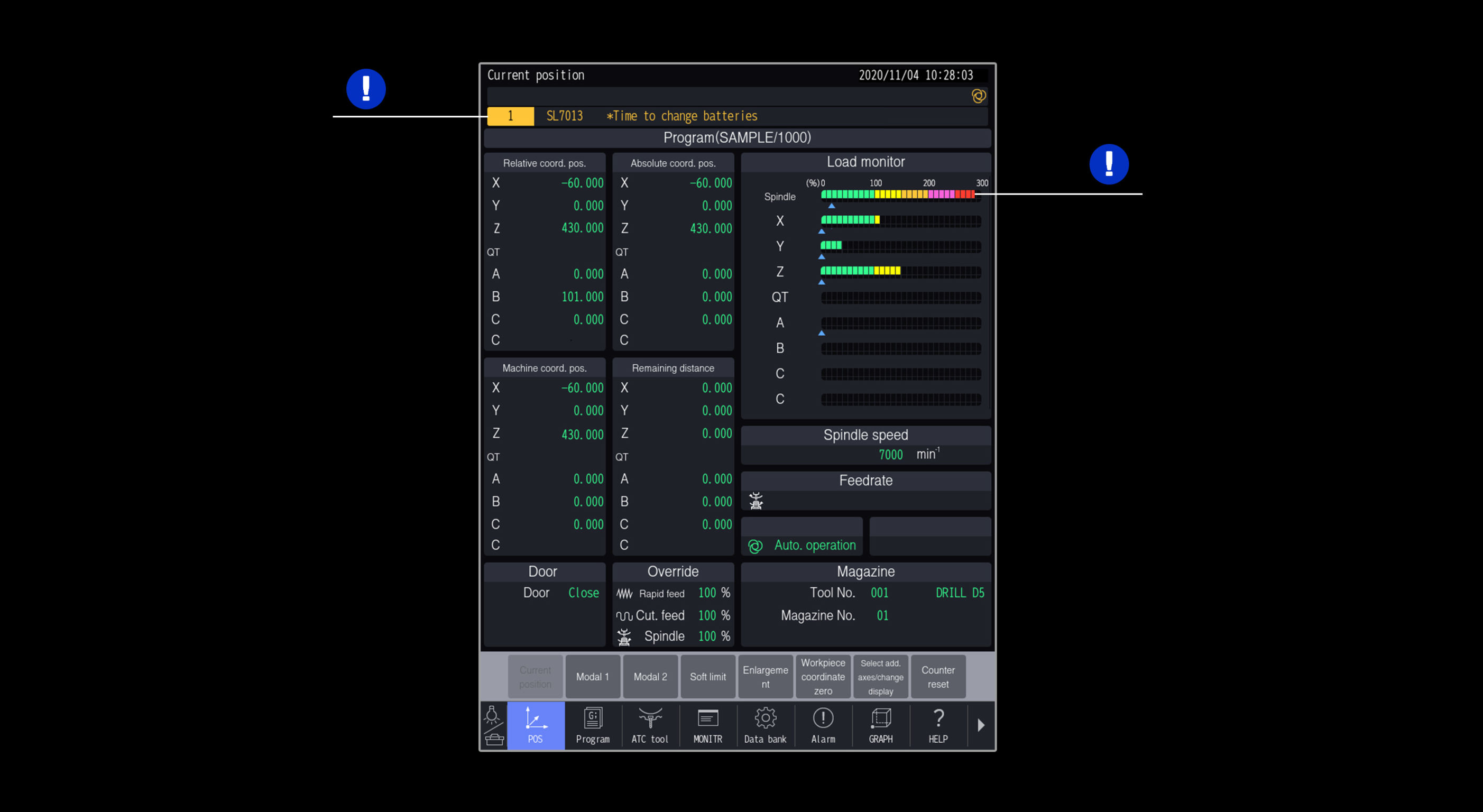Click the spinning auto-operation icon near the clock
The image size is (1483, 812).
(x=979, y=96)
